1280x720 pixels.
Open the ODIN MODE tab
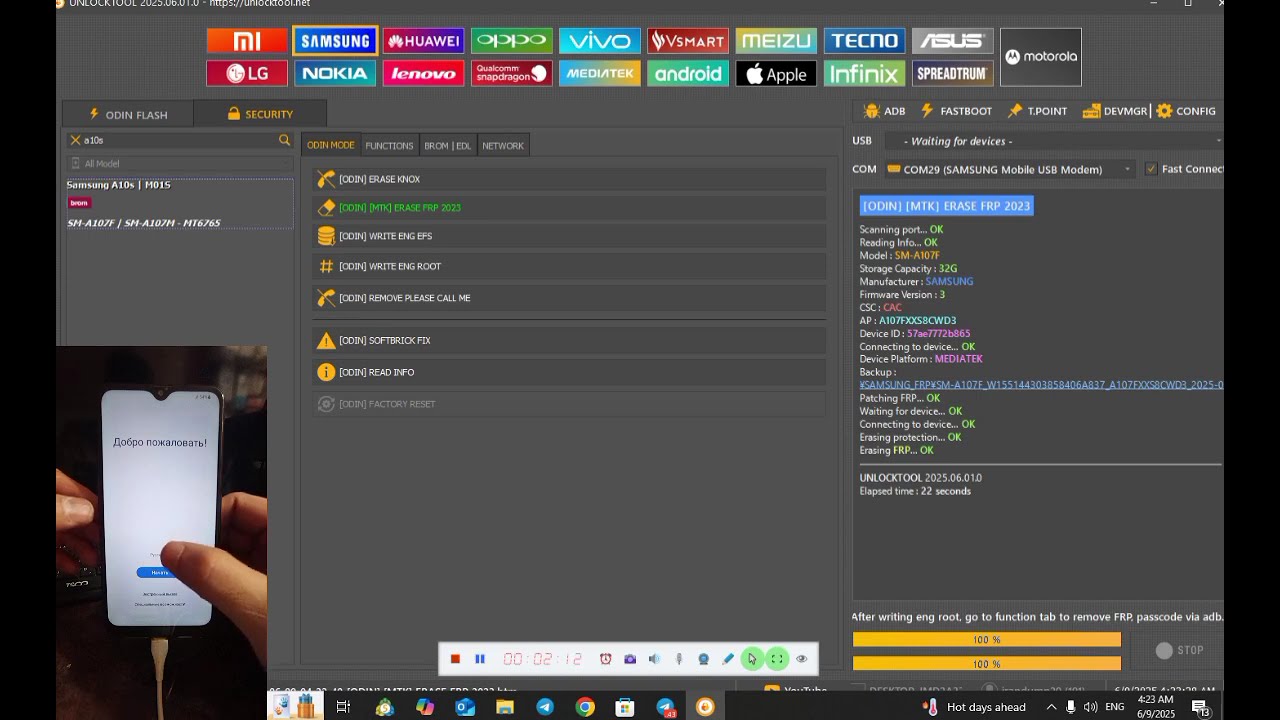pos(330,145)
